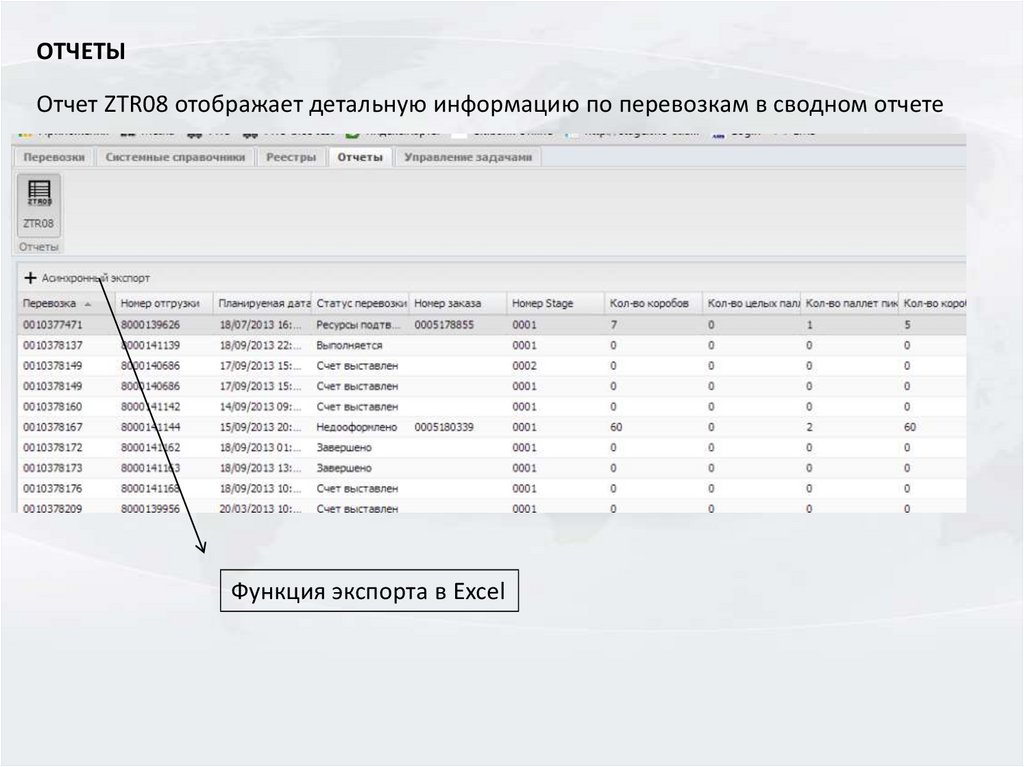Viewport: 1024px width, 767px height.
Task: Toggle sort arrow on Перевозка column
Action: [x=89, y=303]
